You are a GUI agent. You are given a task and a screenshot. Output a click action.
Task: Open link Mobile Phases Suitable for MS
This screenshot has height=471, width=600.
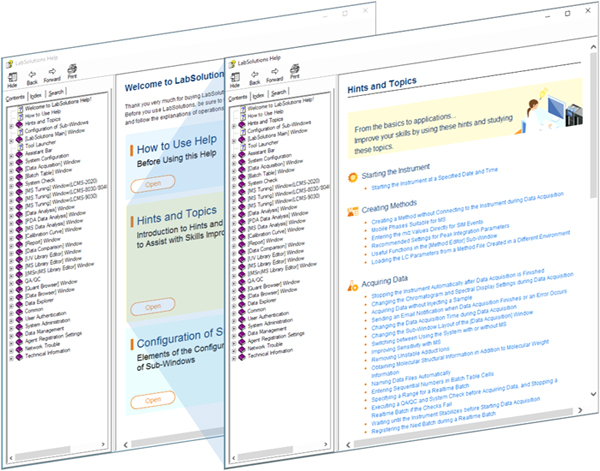click(x=408, y=225)
